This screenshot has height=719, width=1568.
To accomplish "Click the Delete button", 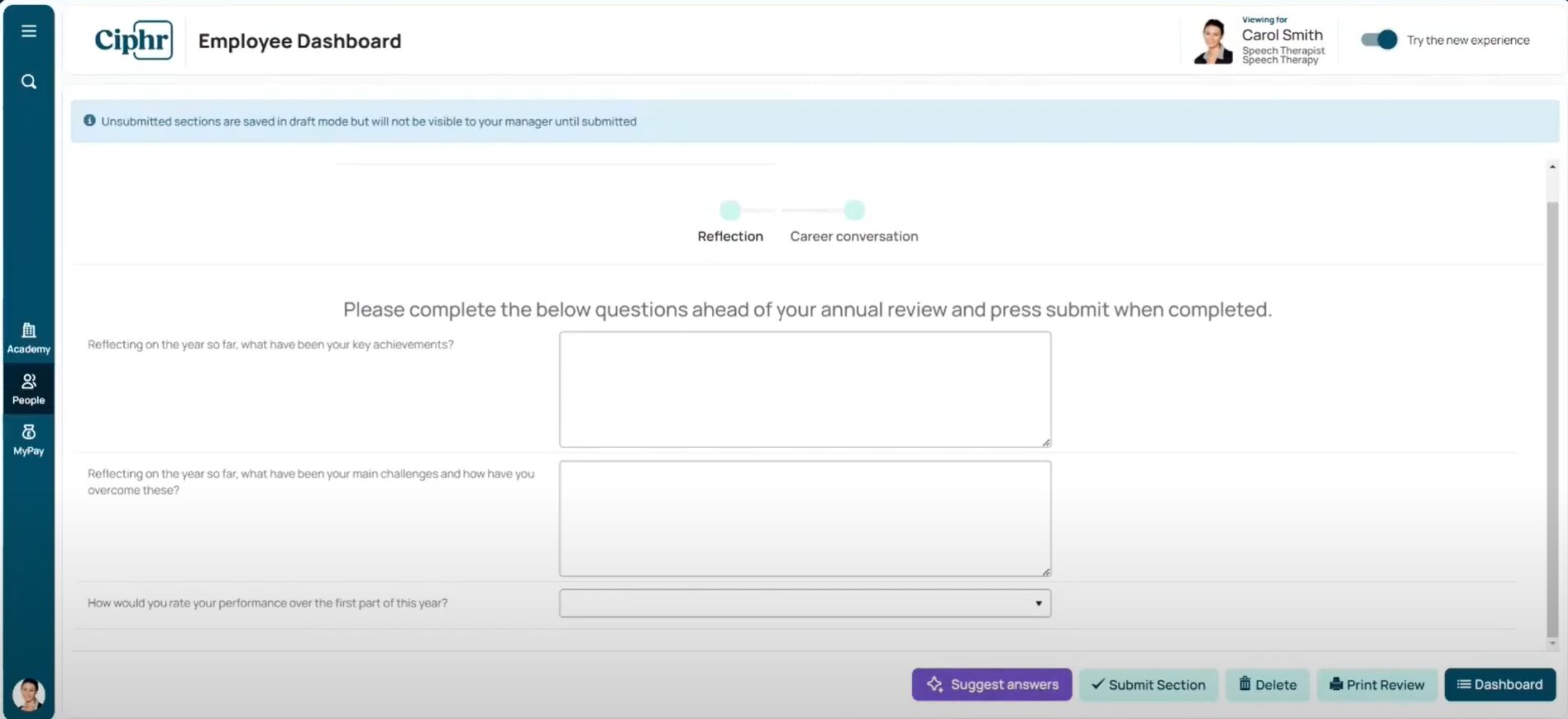I will (1267, 684).
